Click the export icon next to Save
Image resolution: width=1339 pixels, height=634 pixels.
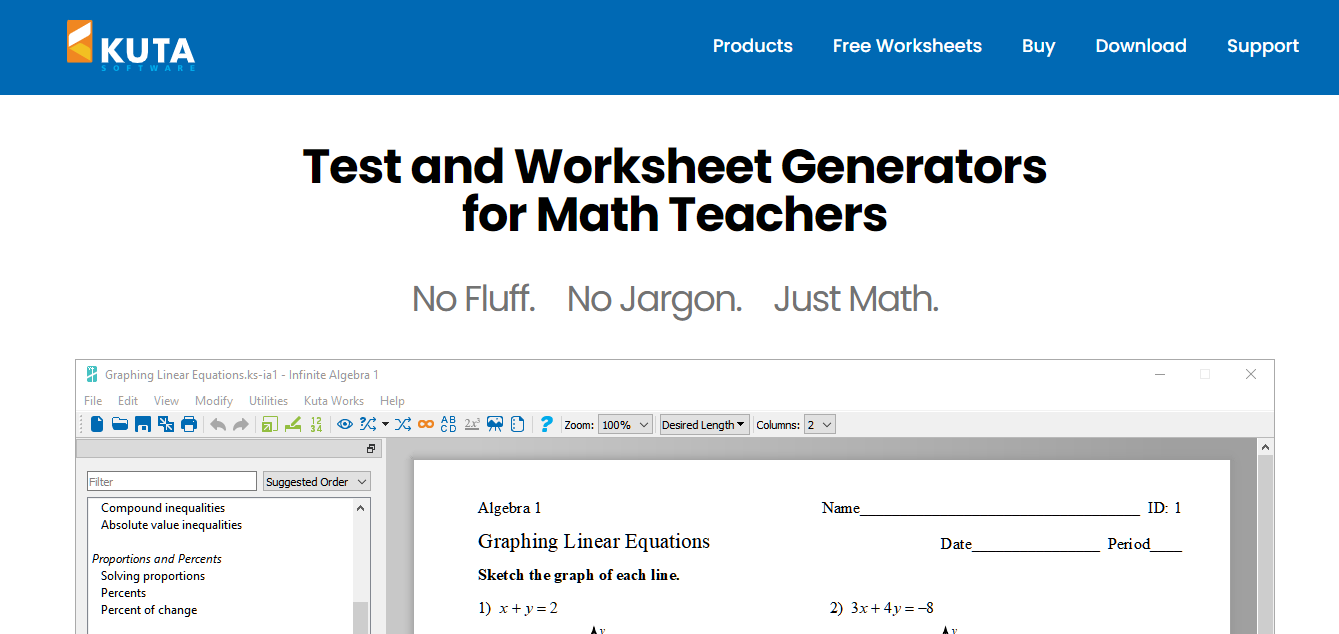point(166,424)
